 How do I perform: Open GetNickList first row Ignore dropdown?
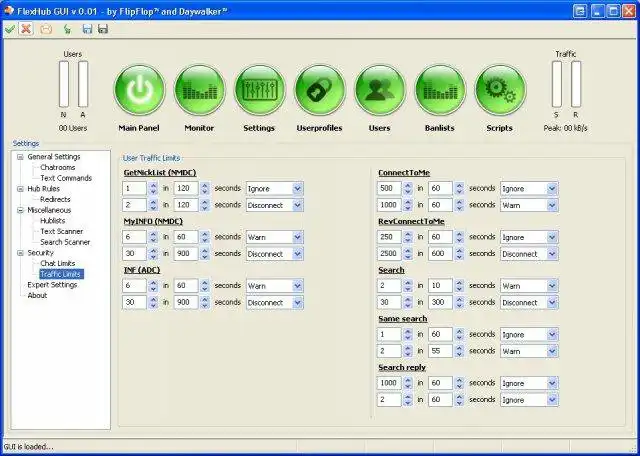tap(275, 189)
